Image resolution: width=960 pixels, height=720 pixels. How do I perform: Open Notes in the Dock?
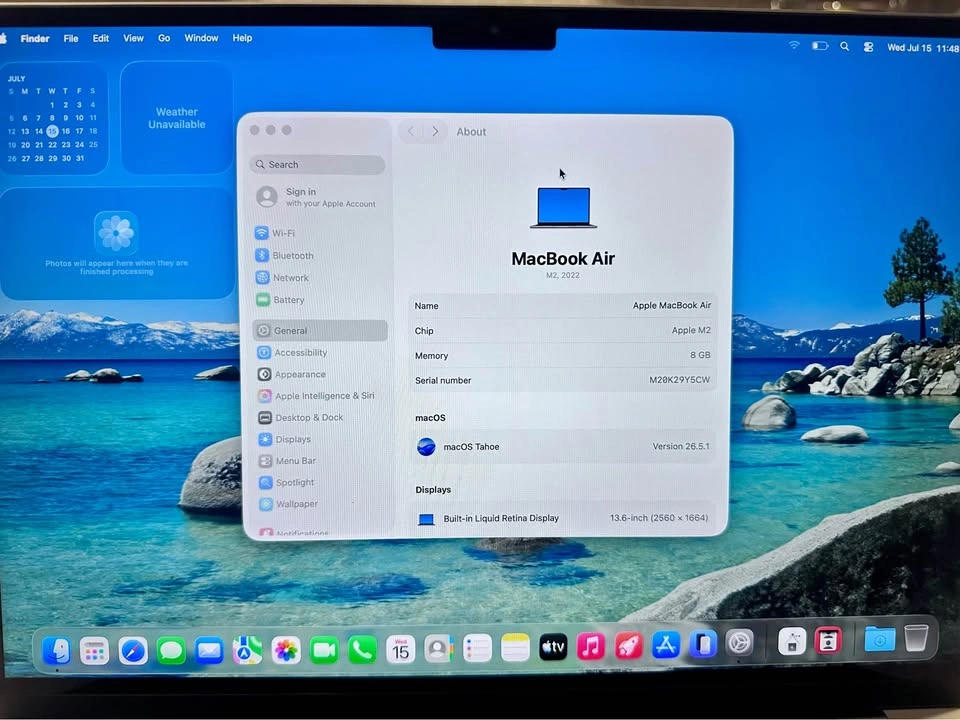515,648
